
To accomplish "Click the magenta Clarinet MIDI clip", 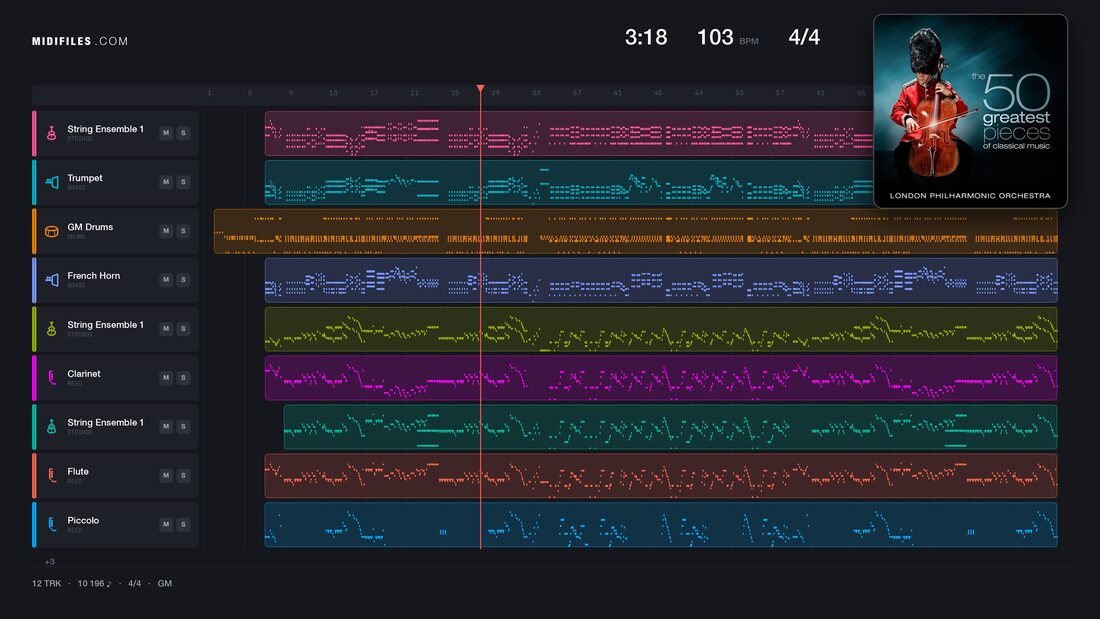I will coord(661,378).
